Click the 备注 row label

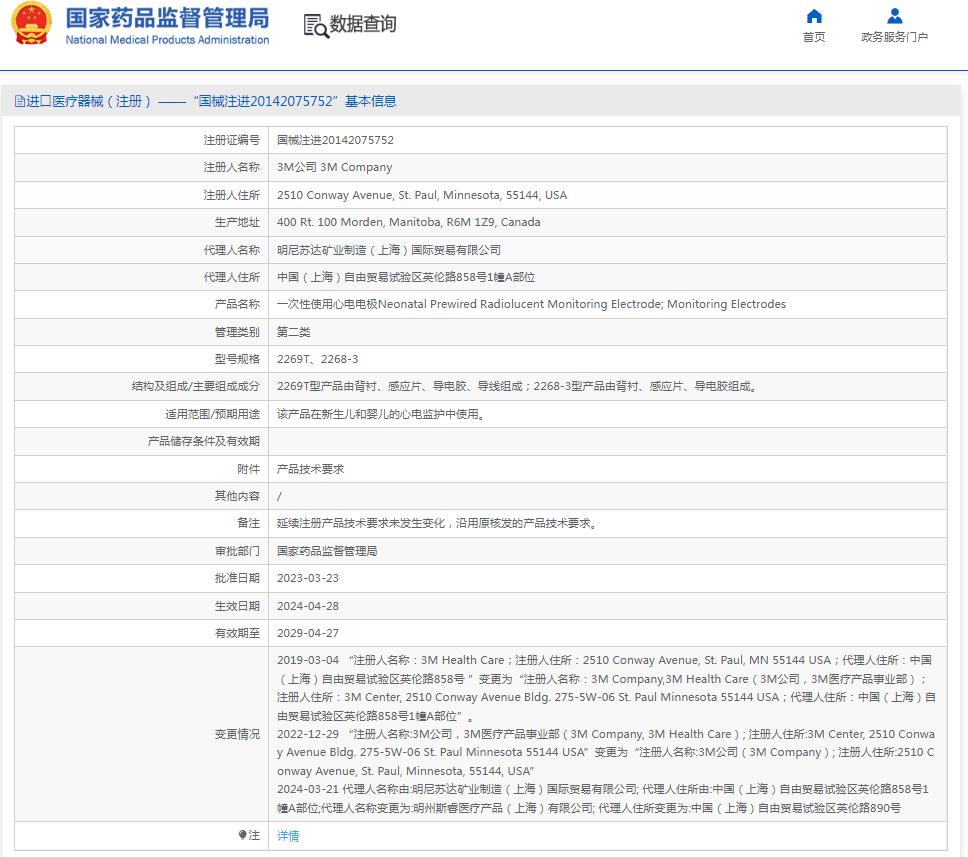(x=249, y=524)
